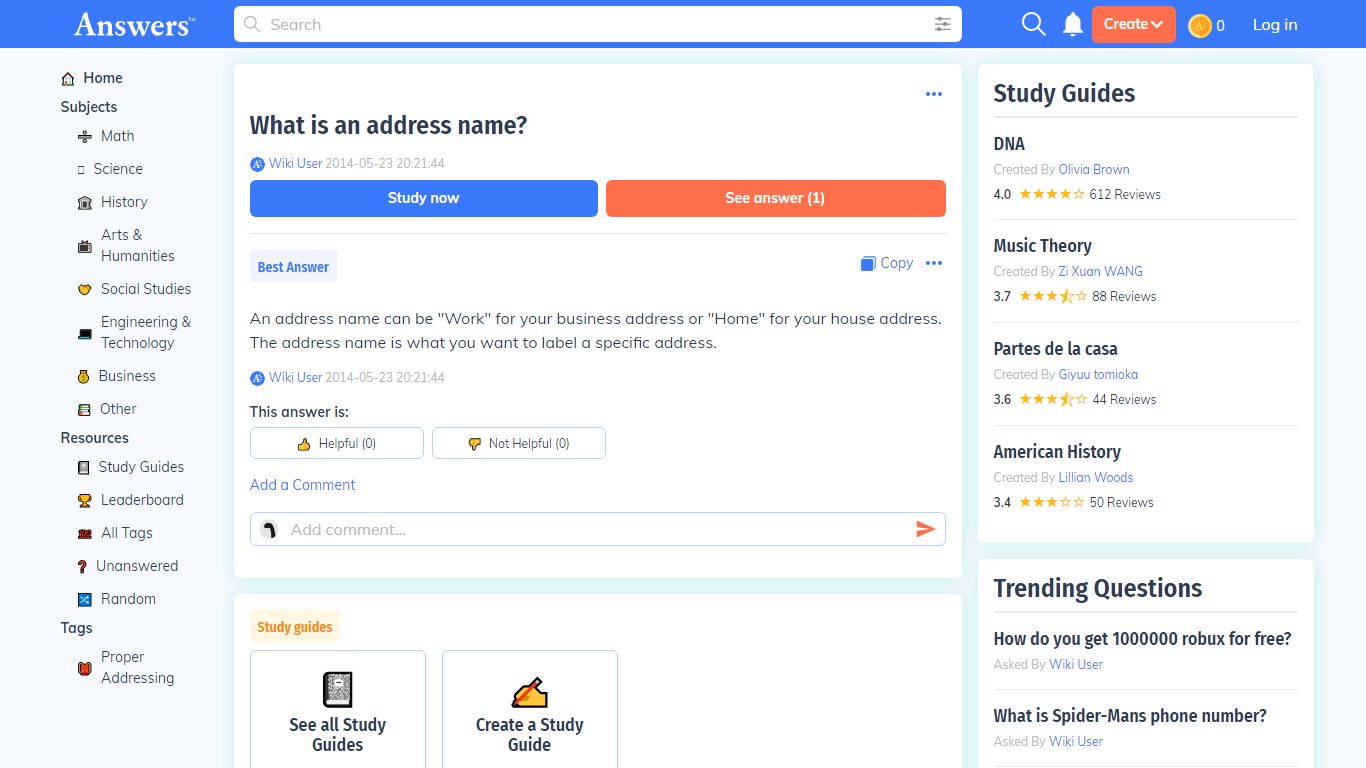Open notifications bell
Image resolution: width=1366 pixels, height=768 pixels.
coord(1073,24)
